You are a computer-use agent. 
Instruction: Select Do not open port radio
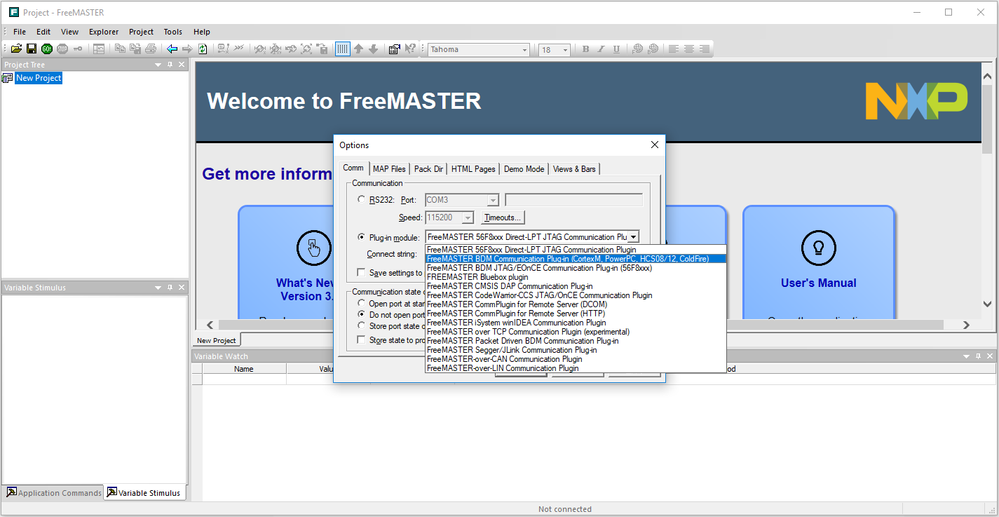(362, 314)
